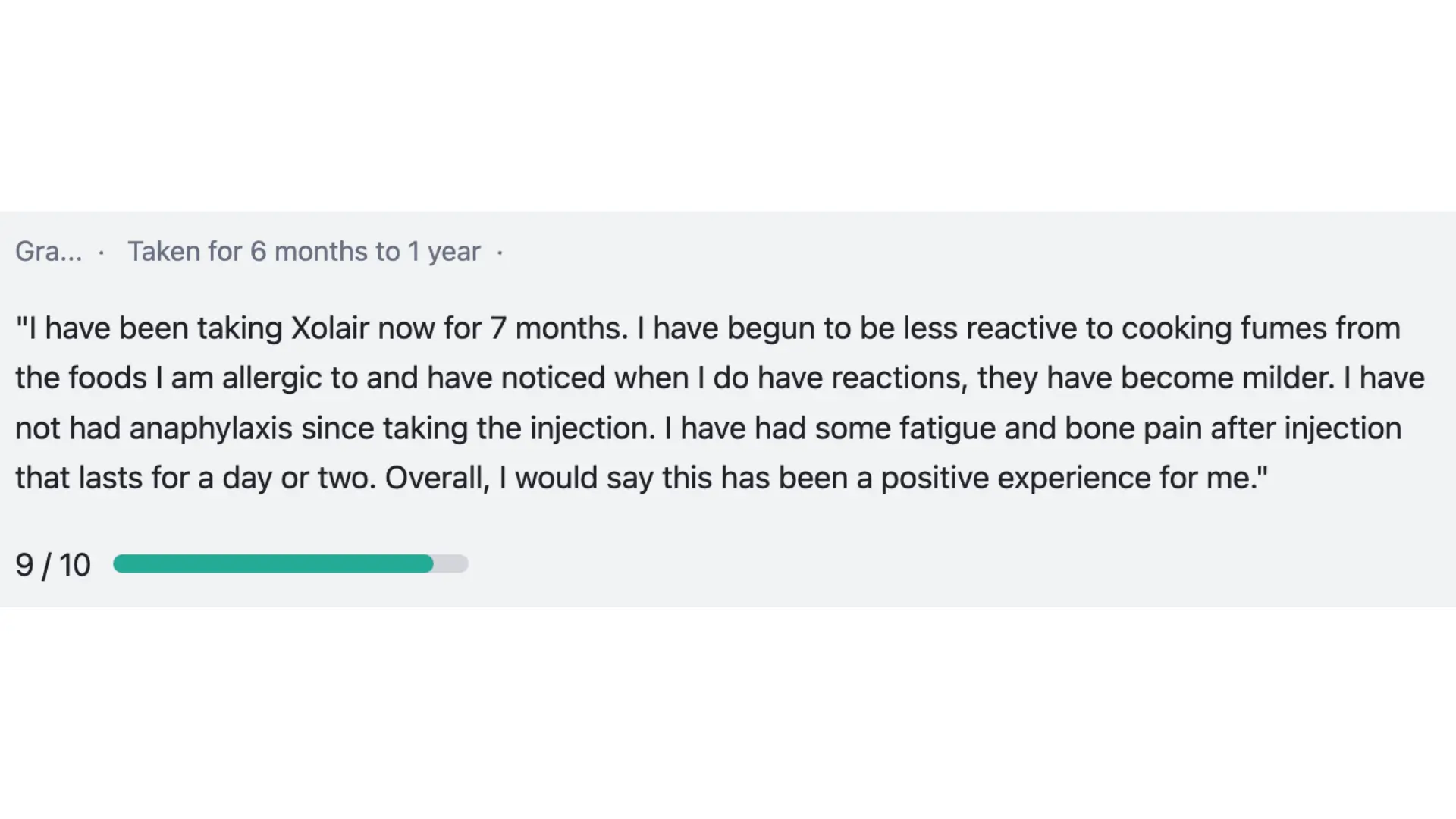Click the separator dot after "1 year"
The width and height of the screenshot is (1456, 819).
(500, 253)
